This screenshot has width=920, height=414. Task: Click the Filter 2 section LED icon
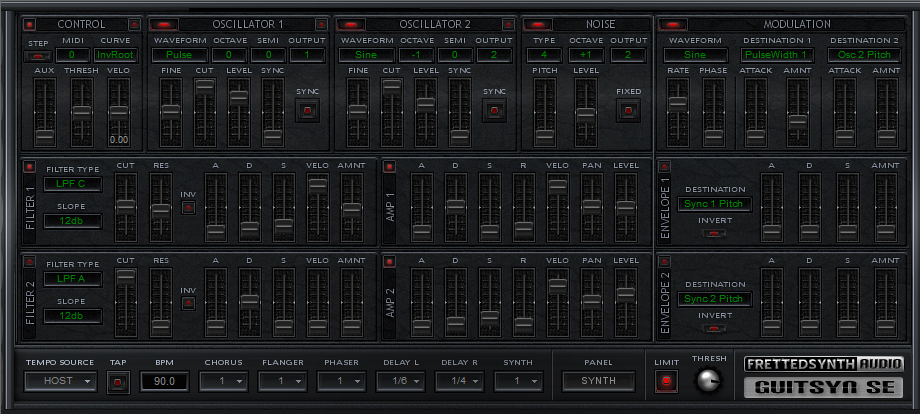point(29,262)
